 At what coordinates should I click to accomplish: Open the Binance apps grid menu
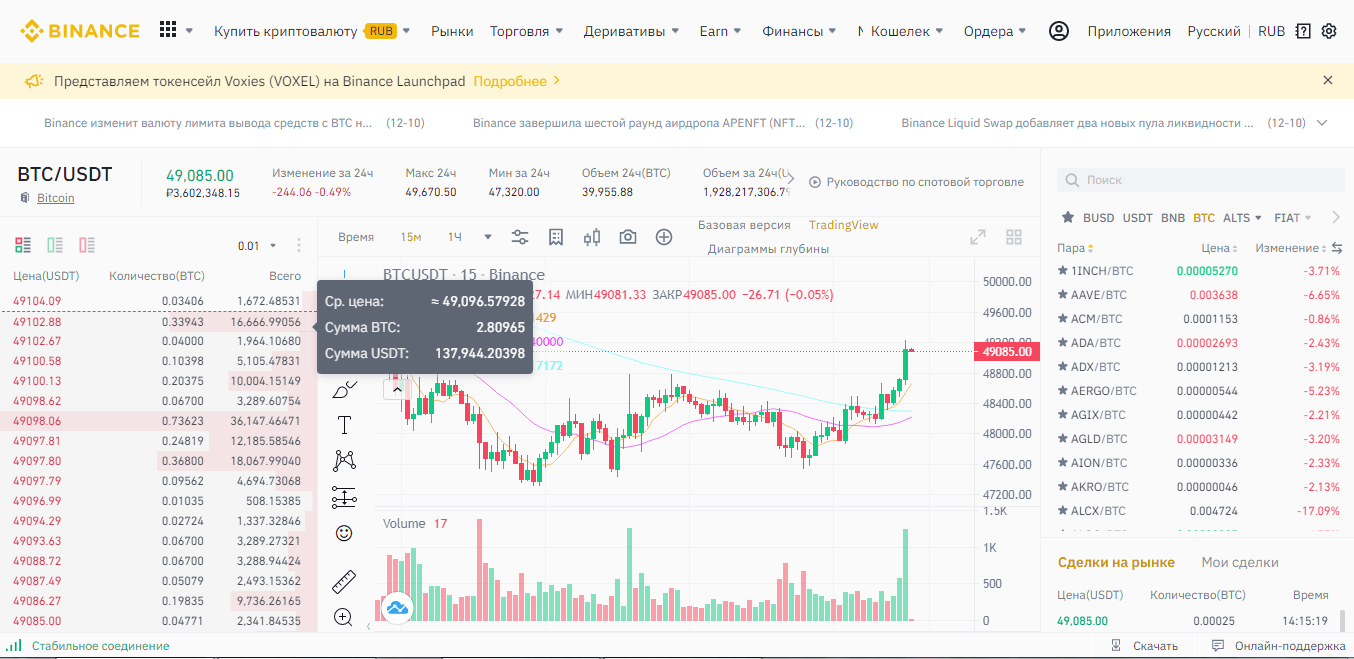168,31
